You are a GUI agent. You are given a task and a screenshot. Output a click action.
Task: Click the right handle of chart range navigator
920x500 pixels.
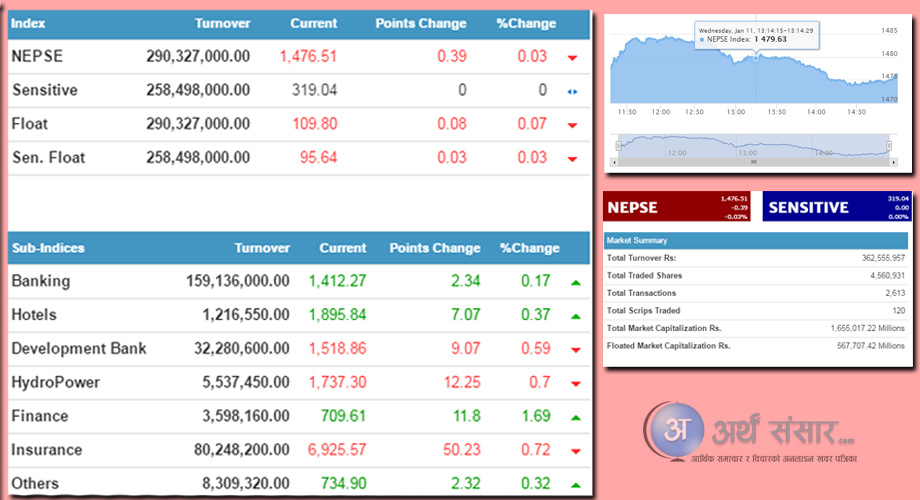pyautogui.click(x=889, y=146)
